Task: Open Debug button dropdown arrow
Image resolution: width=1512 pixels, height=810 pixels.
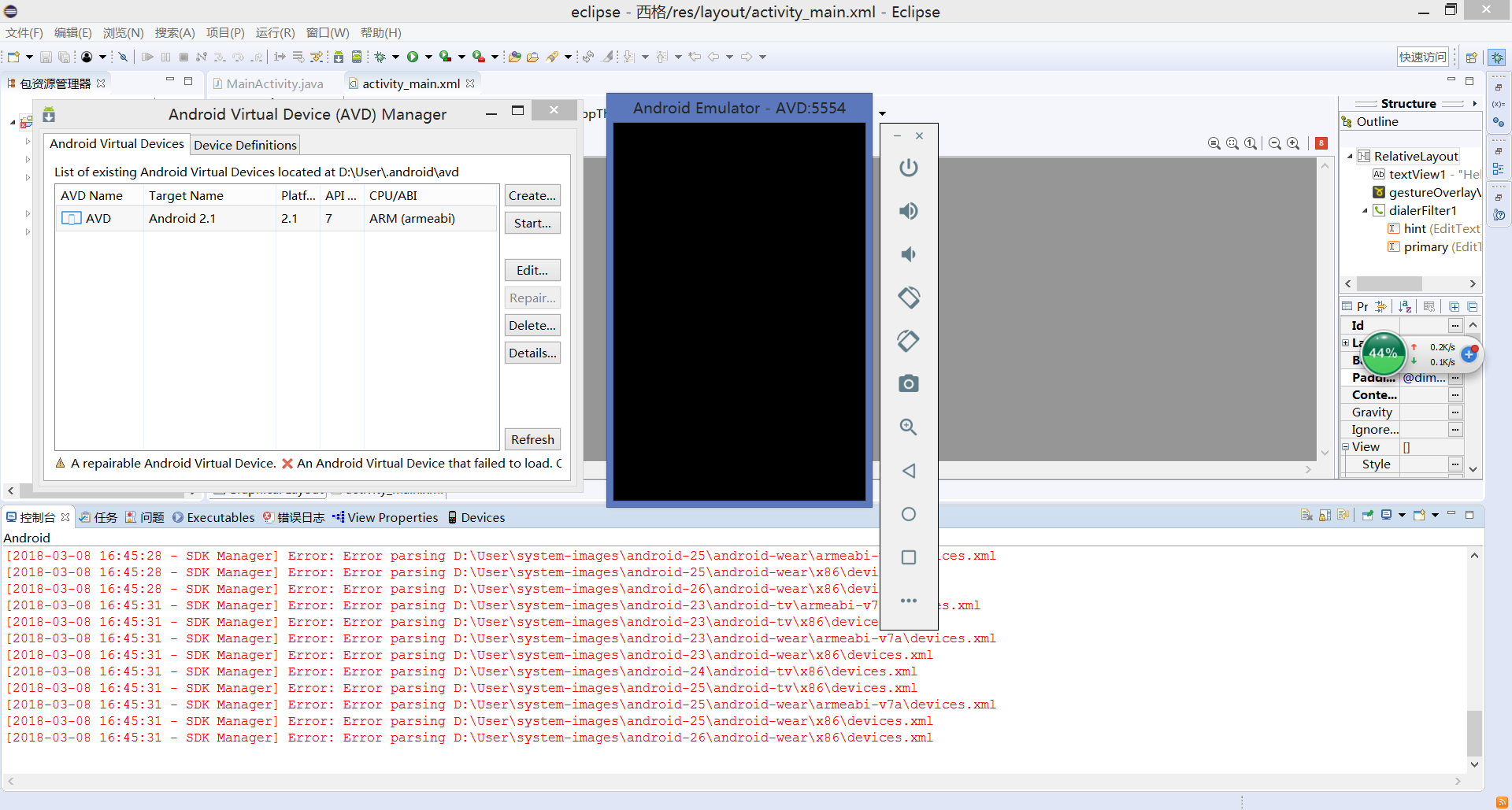Action: click(395, 57)
